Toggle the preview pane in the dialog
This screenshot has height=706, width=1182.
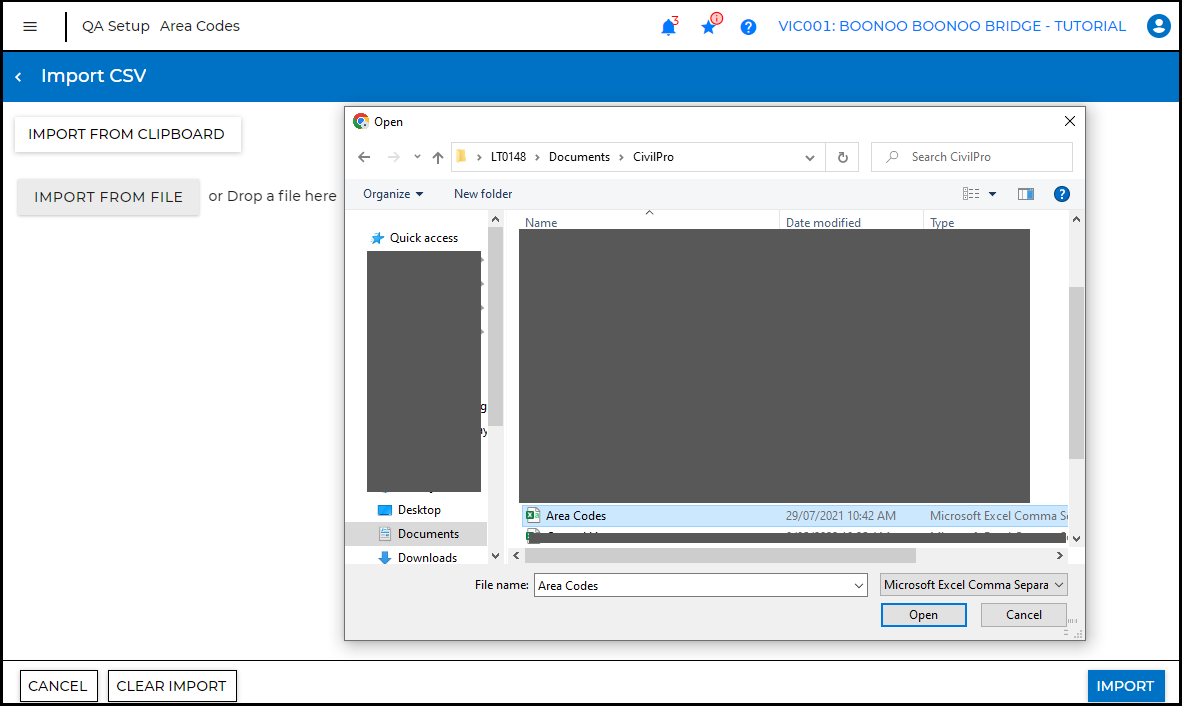(x=1025, y=193)
